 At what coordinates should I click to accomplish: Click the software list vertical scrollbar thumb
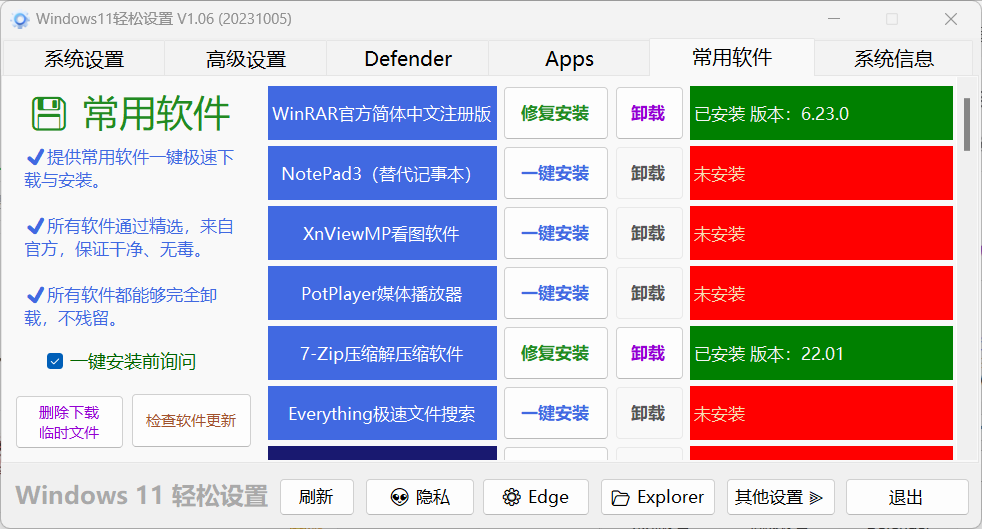pyautogui.click(x=967, y=124)
